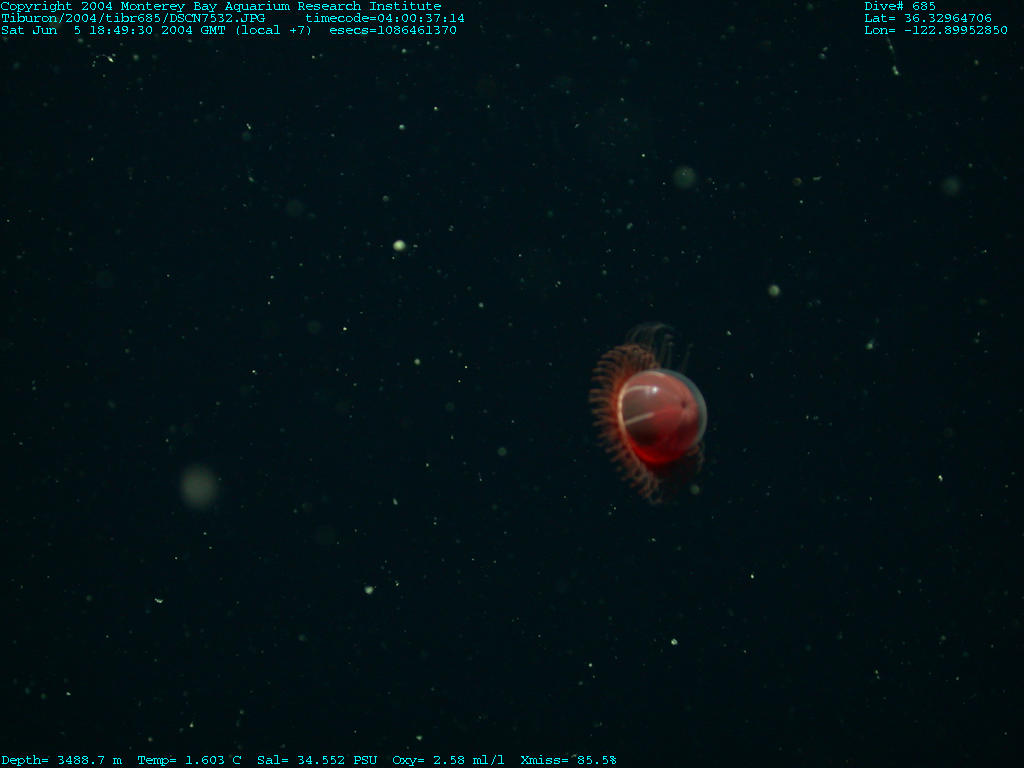This screenshot has width=1024, height=768.
Task: Click the Depth= 3488.7 m reading
Action: coord(61,760)
